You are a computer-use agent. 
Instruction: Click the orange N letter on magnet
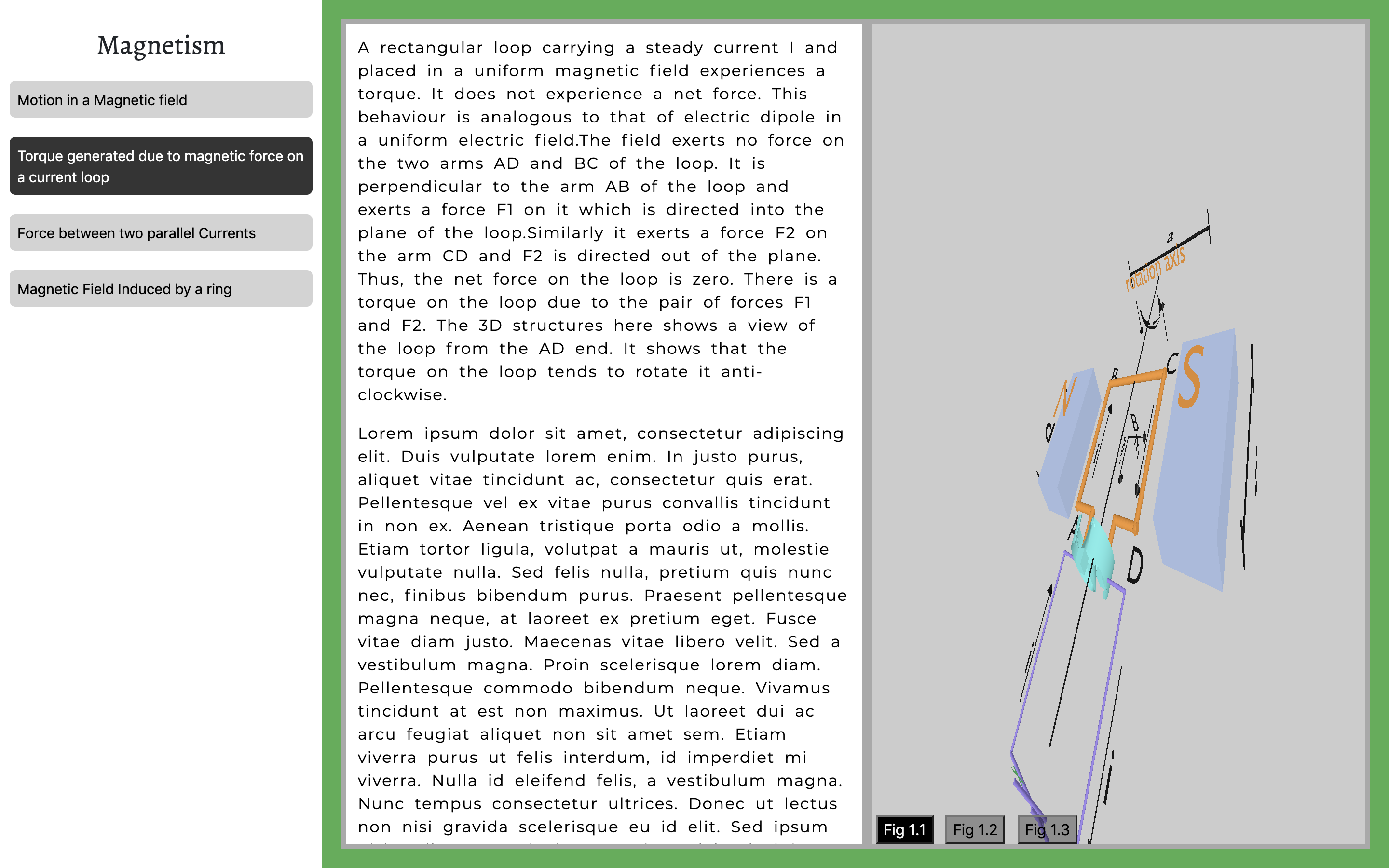pyautogui.click(x=1065, y=397)
